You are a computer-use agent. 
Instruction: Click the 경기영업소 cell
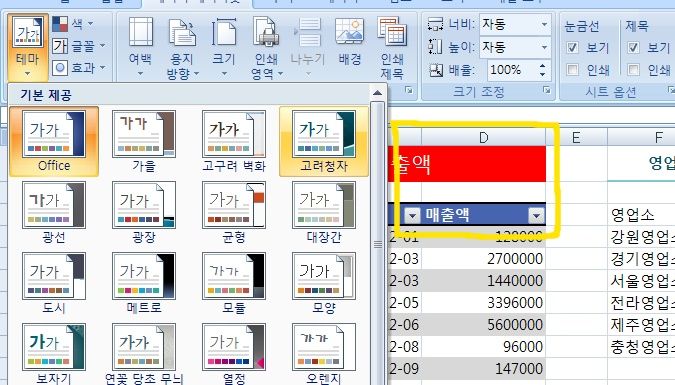click(641, 259)
